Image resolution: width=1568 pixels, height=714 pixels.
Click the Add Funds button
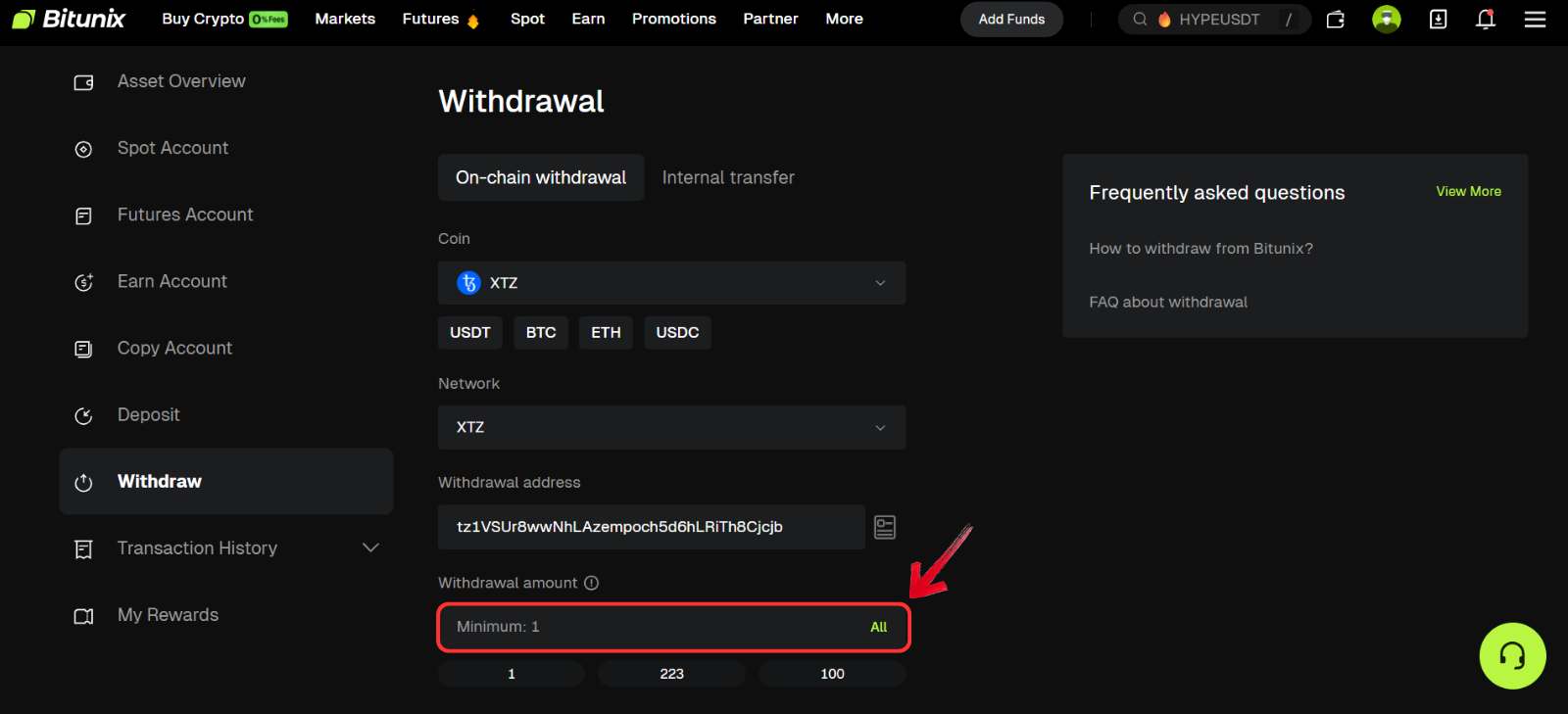pyautogui.click(x=1011, y=19)
